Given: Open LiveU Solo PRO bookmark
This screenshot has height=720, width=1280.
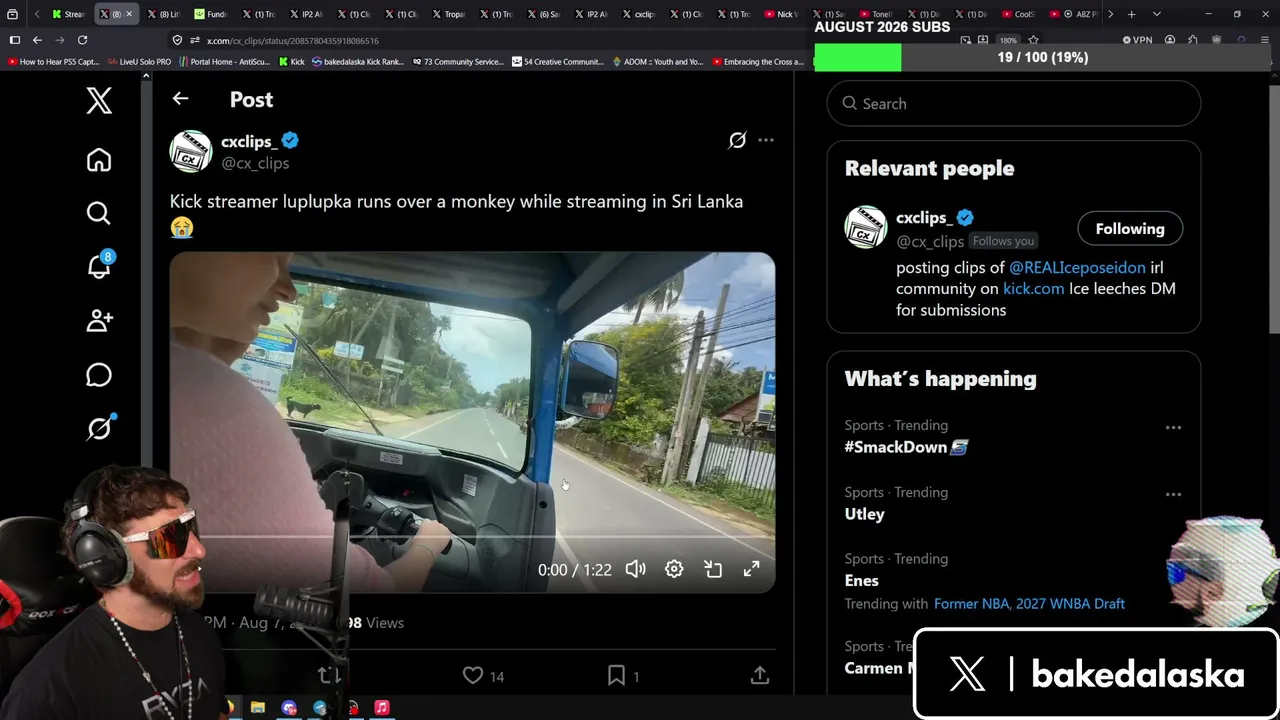Looking at the screenshot, I should [x=139, y=62].
